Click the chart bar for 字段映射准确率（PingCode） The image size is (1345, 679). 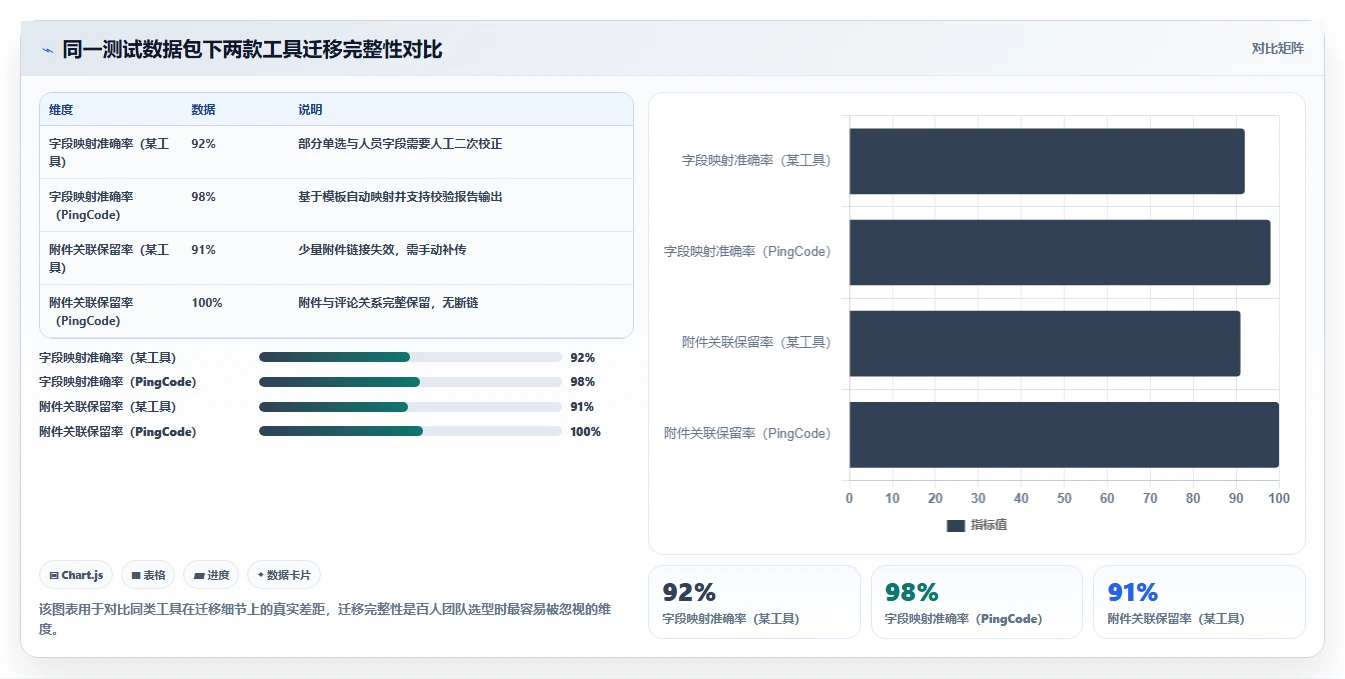click(x=1060, y=252)
